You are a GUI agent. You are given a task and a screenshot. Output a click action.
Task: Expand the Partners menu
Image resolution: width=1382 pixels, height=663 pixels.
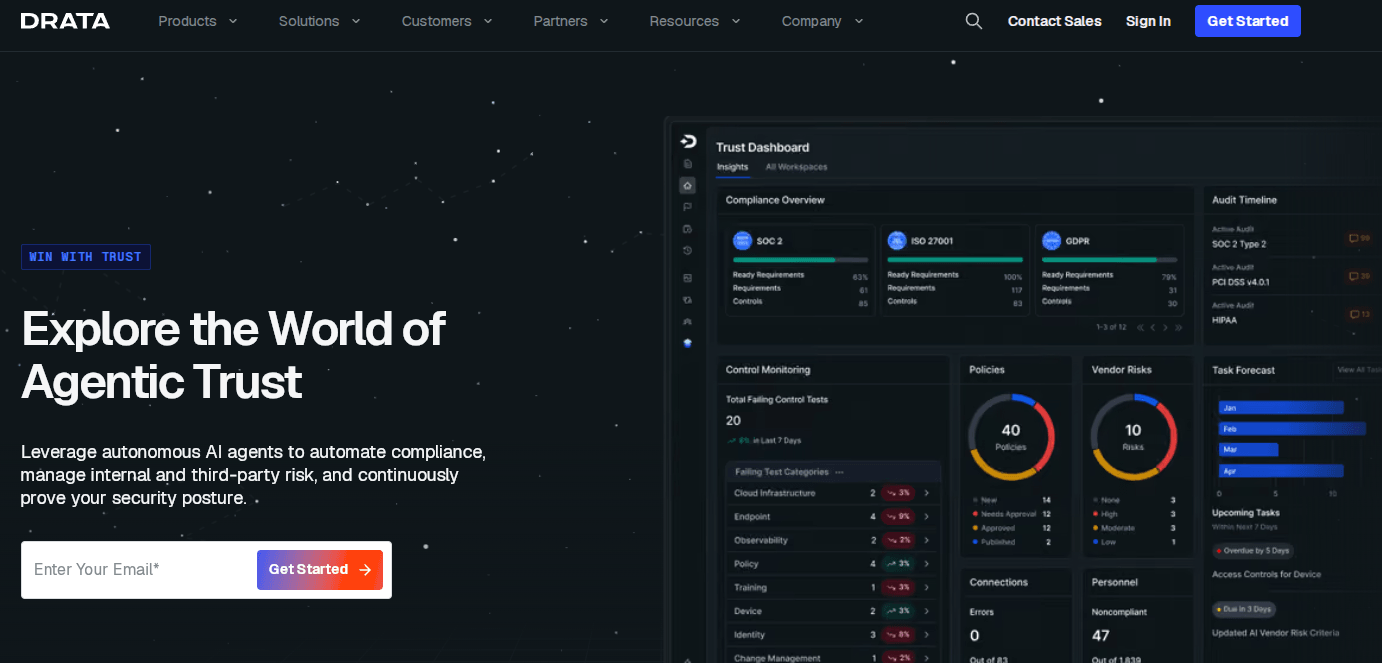pos(571,21)
